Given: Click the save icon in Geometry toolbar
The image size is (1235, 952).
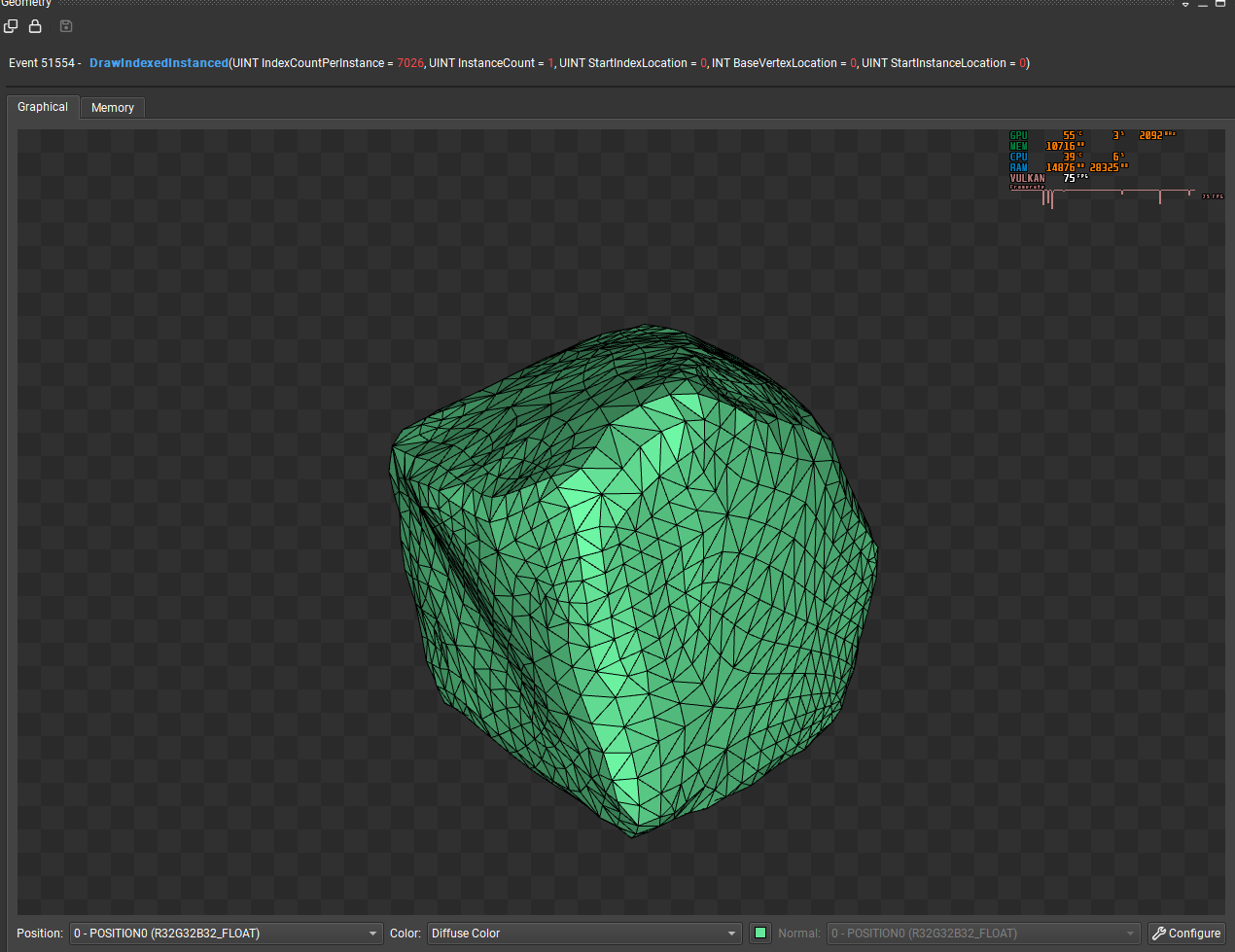Looking at the screenshot, I should point(66,26).
